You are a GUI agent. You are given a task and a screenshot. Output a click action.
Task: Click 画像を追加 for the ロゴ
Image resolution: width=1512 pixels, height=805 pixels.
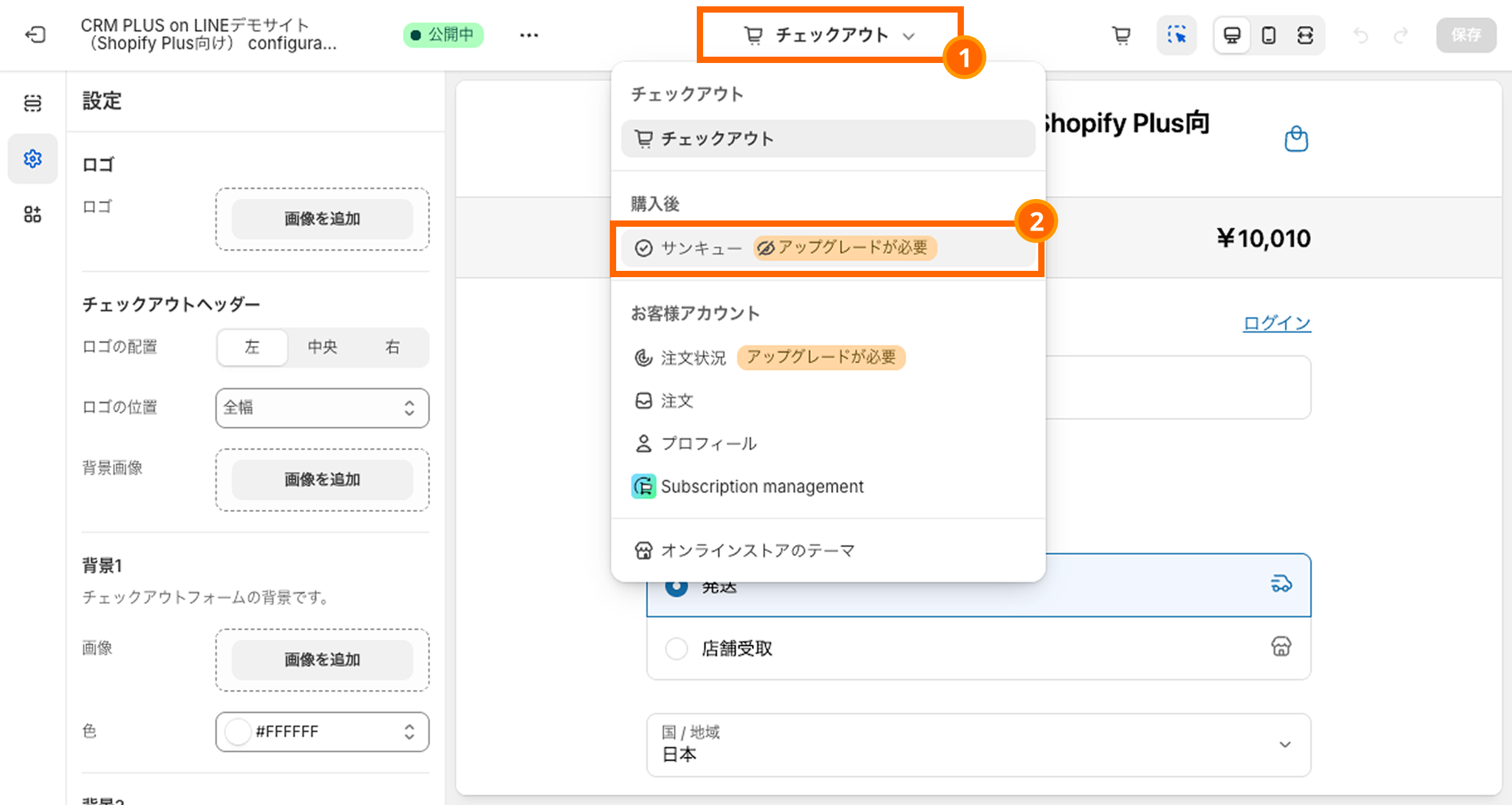point(323,219)
